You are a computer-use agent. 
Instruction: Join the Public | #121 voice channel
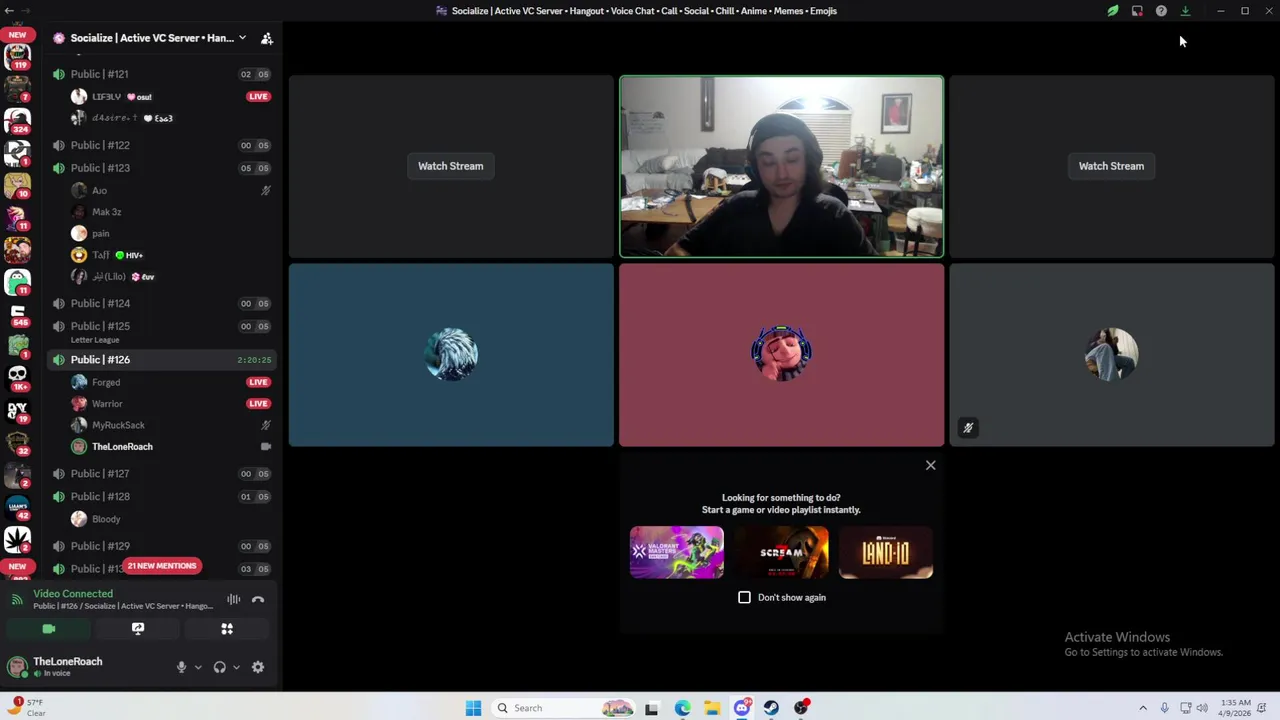[161, 74]
